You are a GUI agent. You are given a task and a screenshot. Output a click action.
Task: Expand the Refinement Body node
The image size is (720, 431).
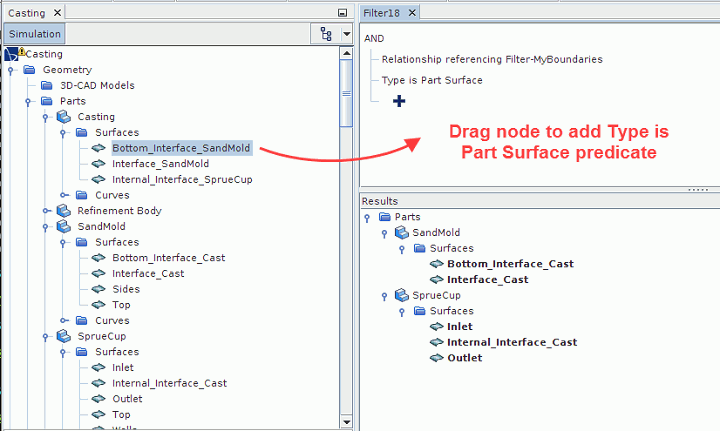coord(46,211)
